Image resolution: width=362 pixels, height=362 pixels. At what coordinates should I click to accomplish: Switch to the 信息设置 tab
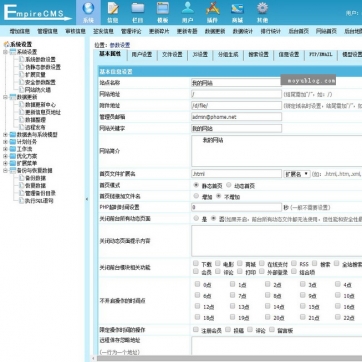(289, 55)
